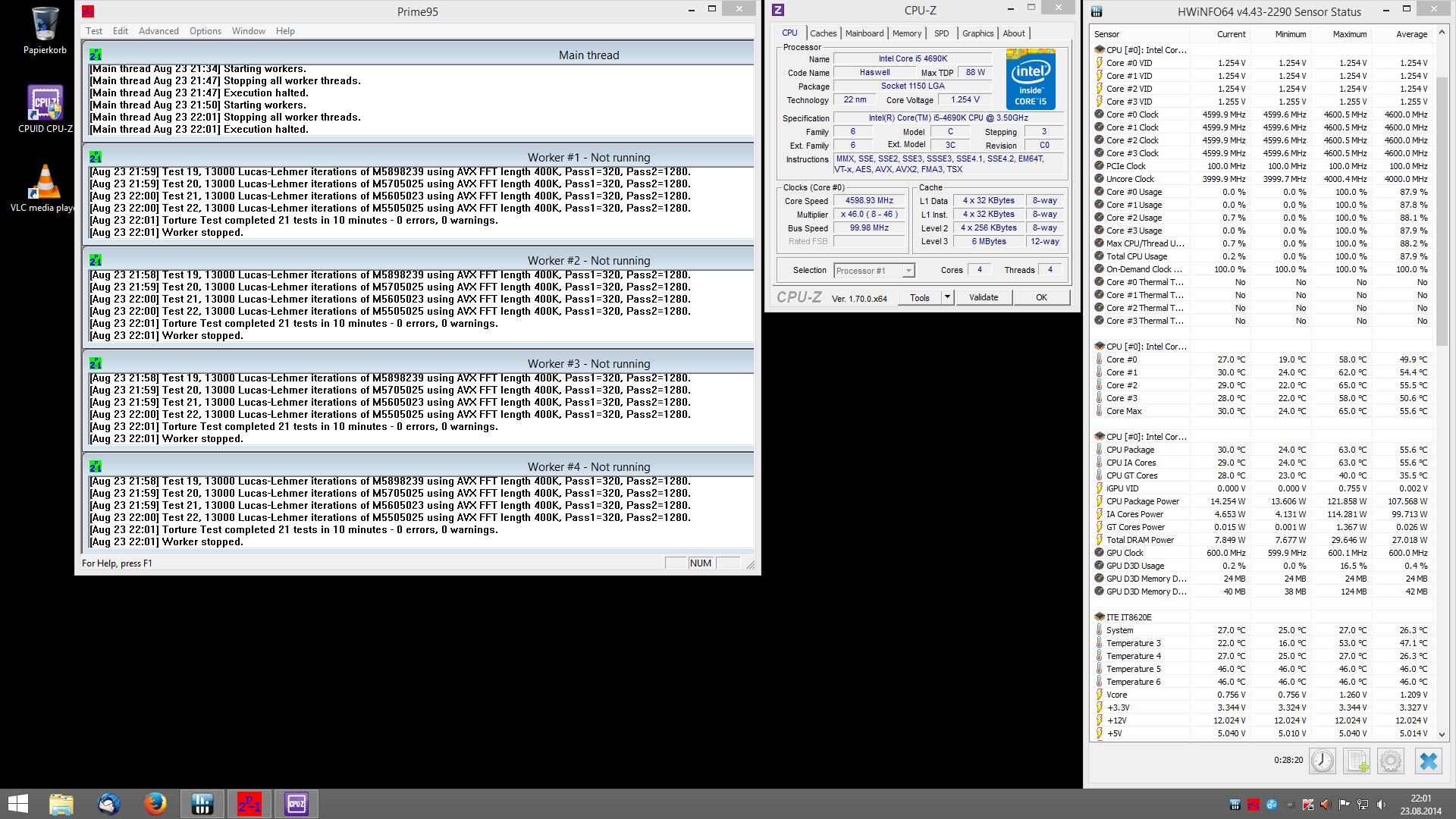Open the Advanced menu in Prime95
The width and height of the screenshot is (1456, 819).
pos(158,31)
